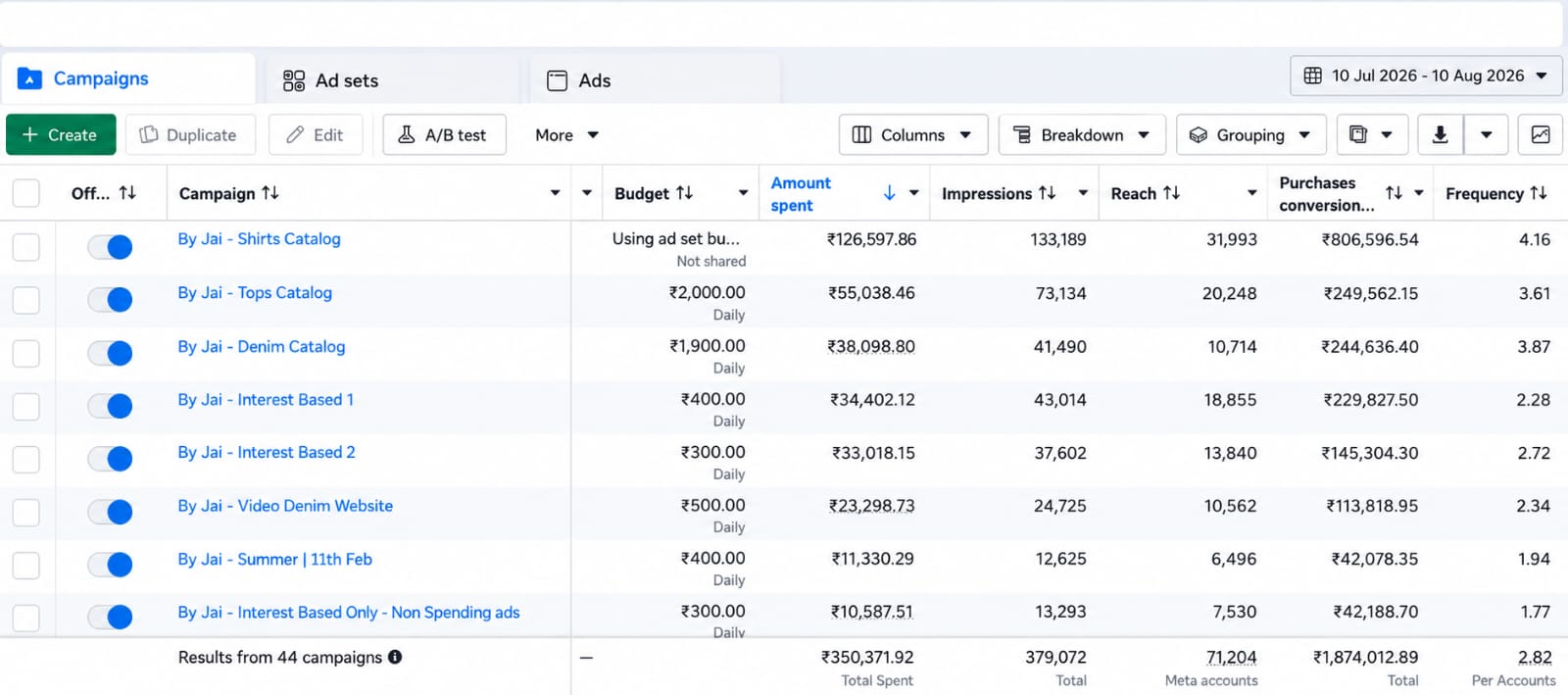This screenshot has width=1568, height=695.
Task: Click the export download icon button
Action: tap(1441, 134)
